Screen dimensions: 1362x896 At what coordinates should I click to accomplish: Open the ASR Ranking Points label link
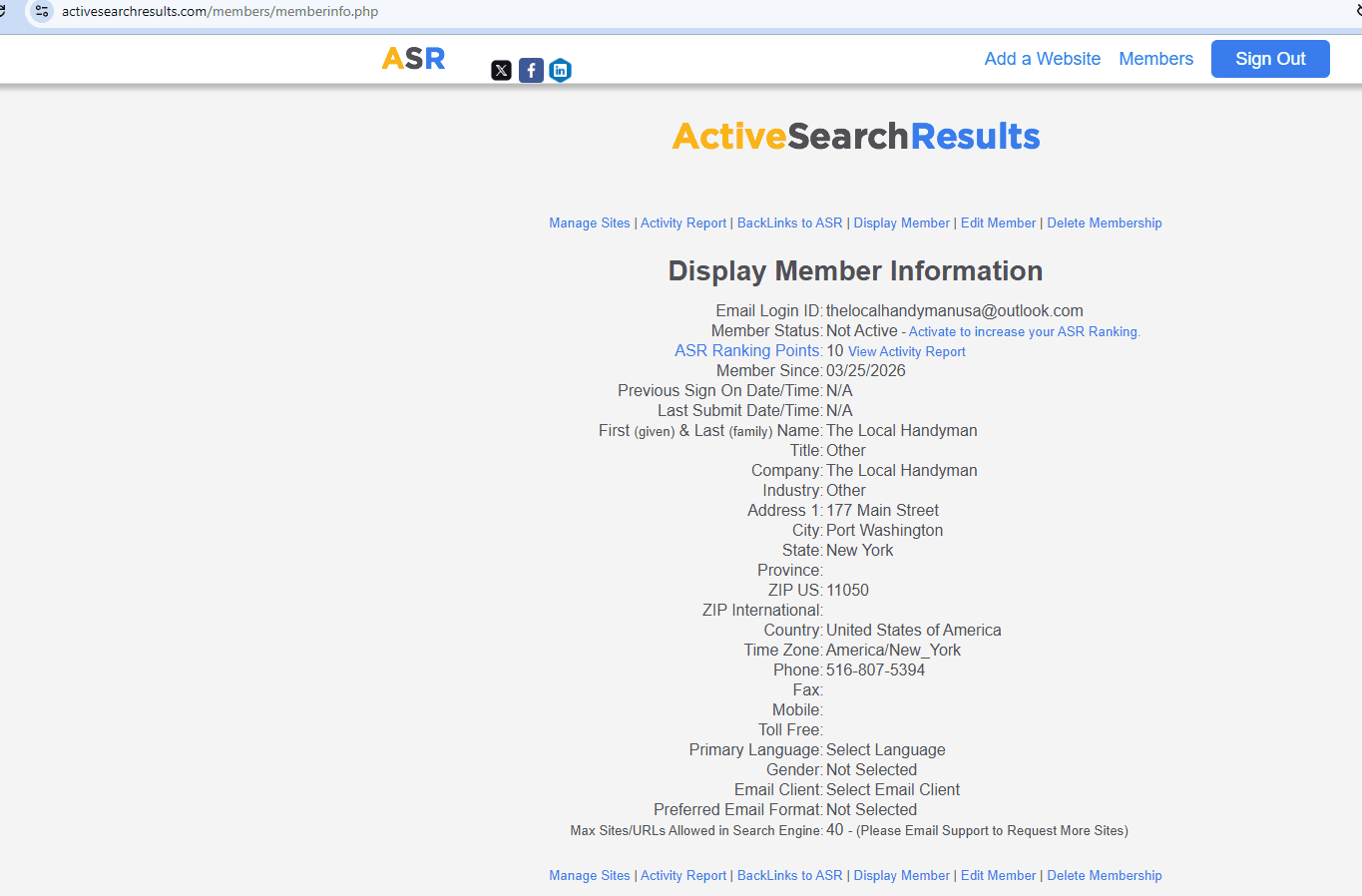click(x=747, y=351)
